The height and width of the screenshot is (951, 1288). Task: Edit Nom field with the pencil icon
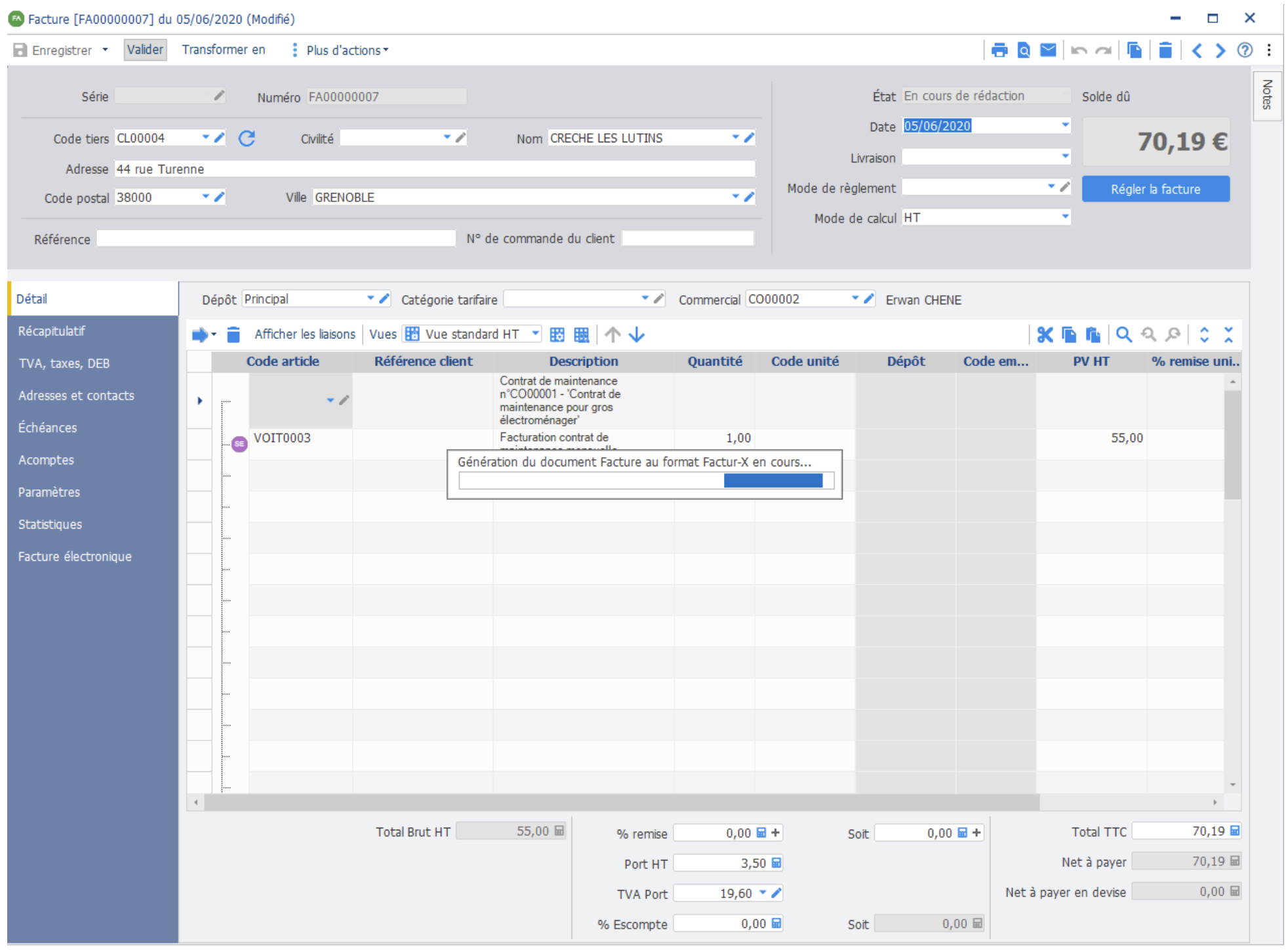coord(749,138)
